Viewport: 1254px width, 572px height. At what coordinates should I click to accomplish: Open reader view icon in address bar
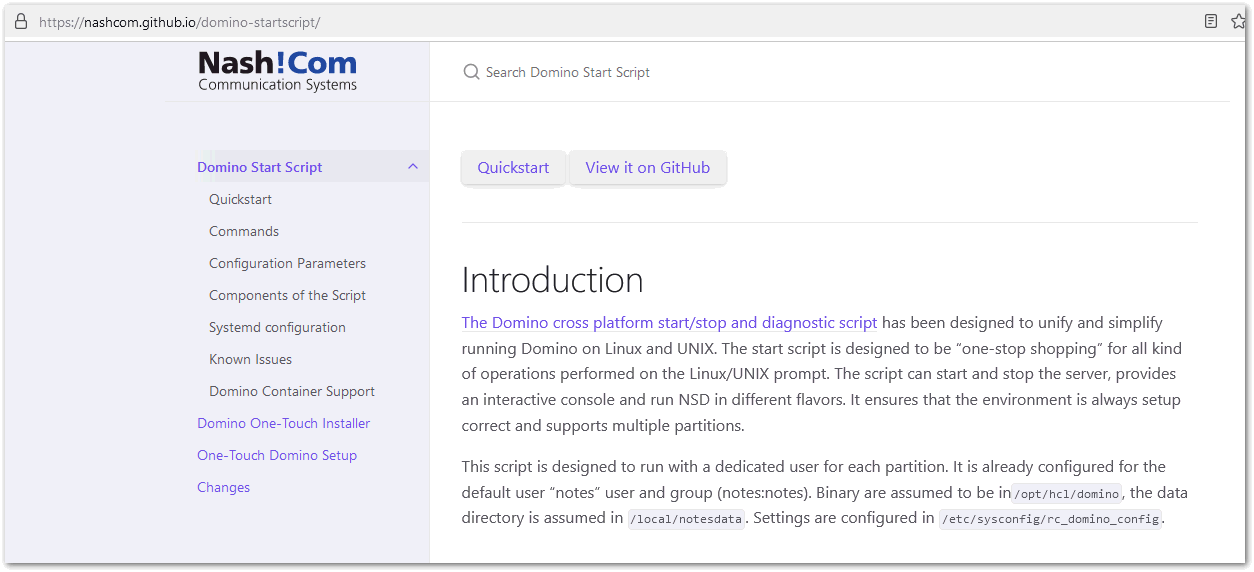(1210, 21)
